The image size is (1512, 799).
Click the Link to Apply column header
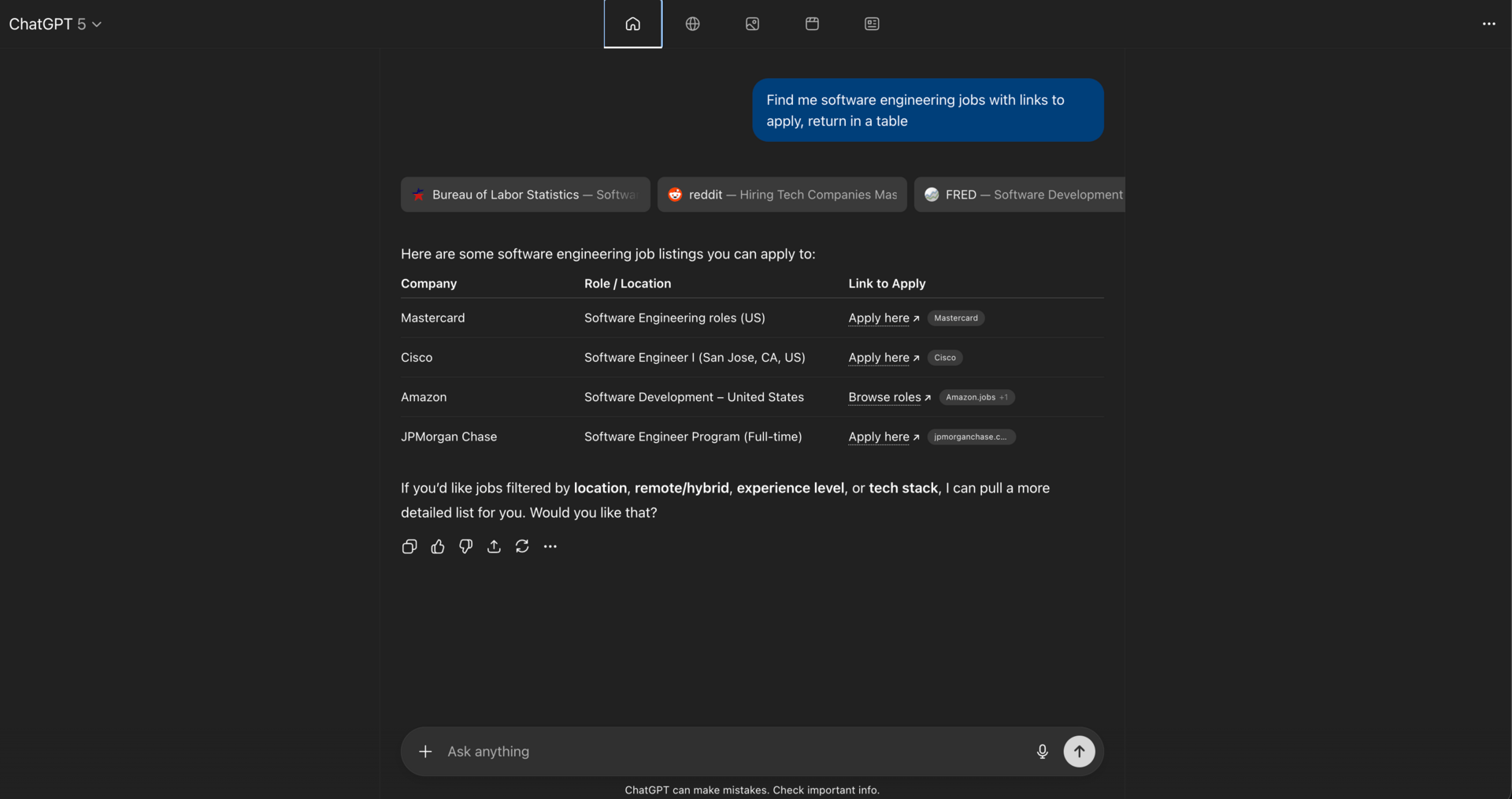[x=887, y=284]
